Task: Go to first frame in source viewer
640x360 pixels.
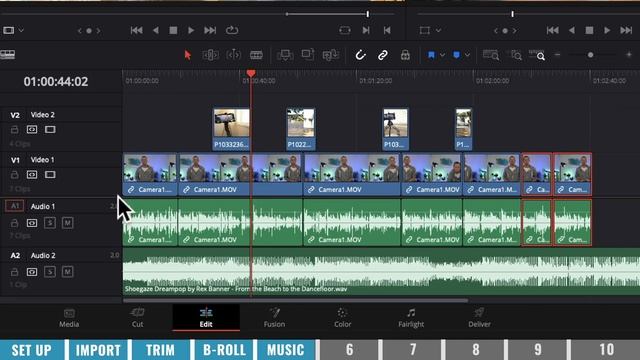Action: (136, 30)
